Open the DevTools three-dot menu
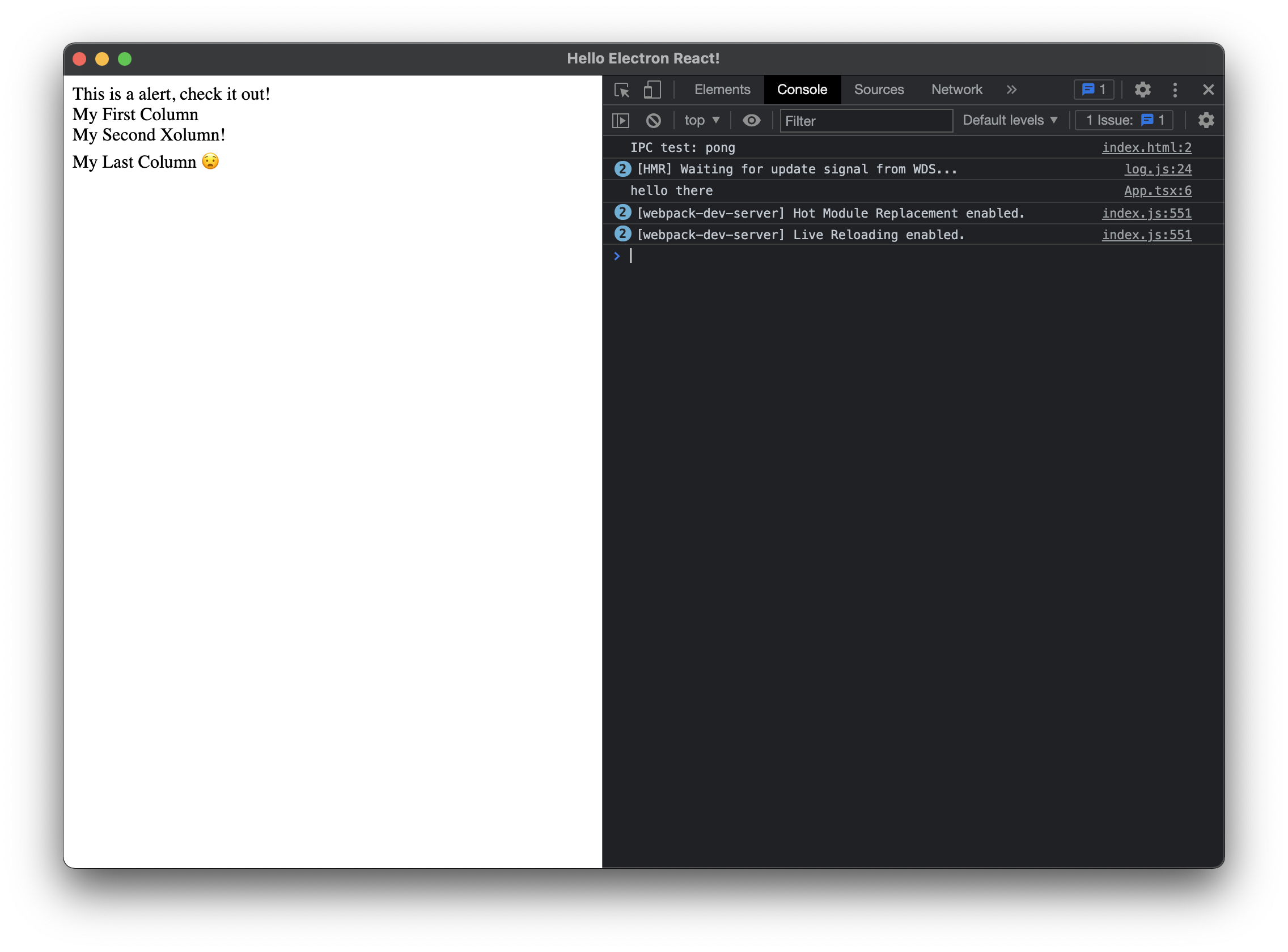Image resolution: width=1288 pixels, height=952 pixels. click(x=1175, y=90)
